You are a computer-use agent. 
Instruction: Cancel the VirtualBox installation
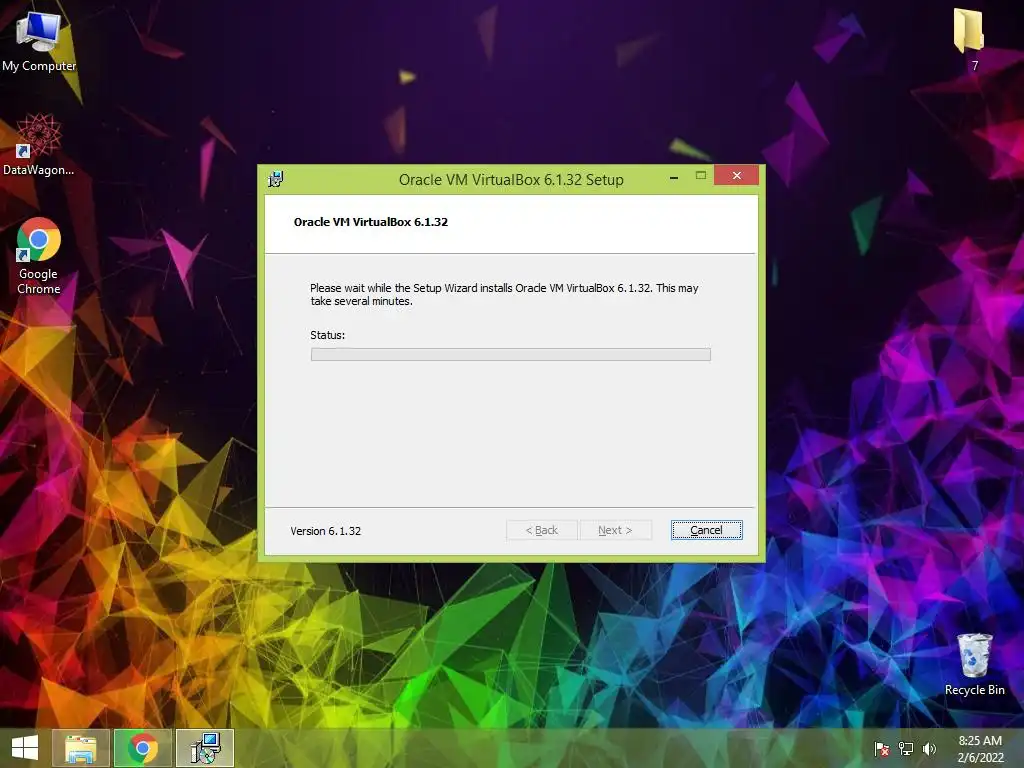point(706,530)
